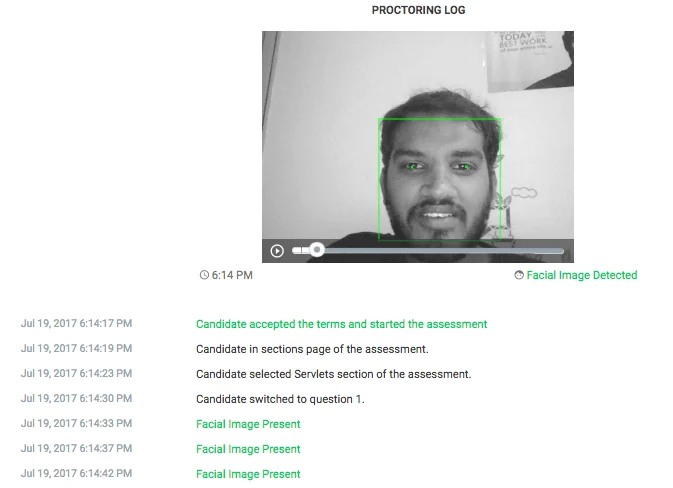673x488 pixels.
Task: Select the Candidate in sections page entry
Action: 312,349
